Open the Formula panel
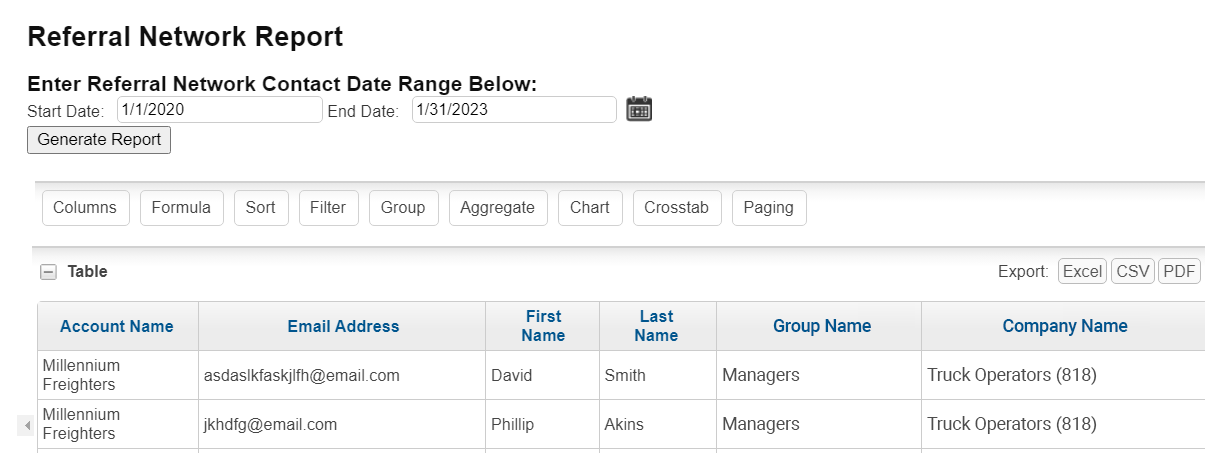 (x=181, y=208)
